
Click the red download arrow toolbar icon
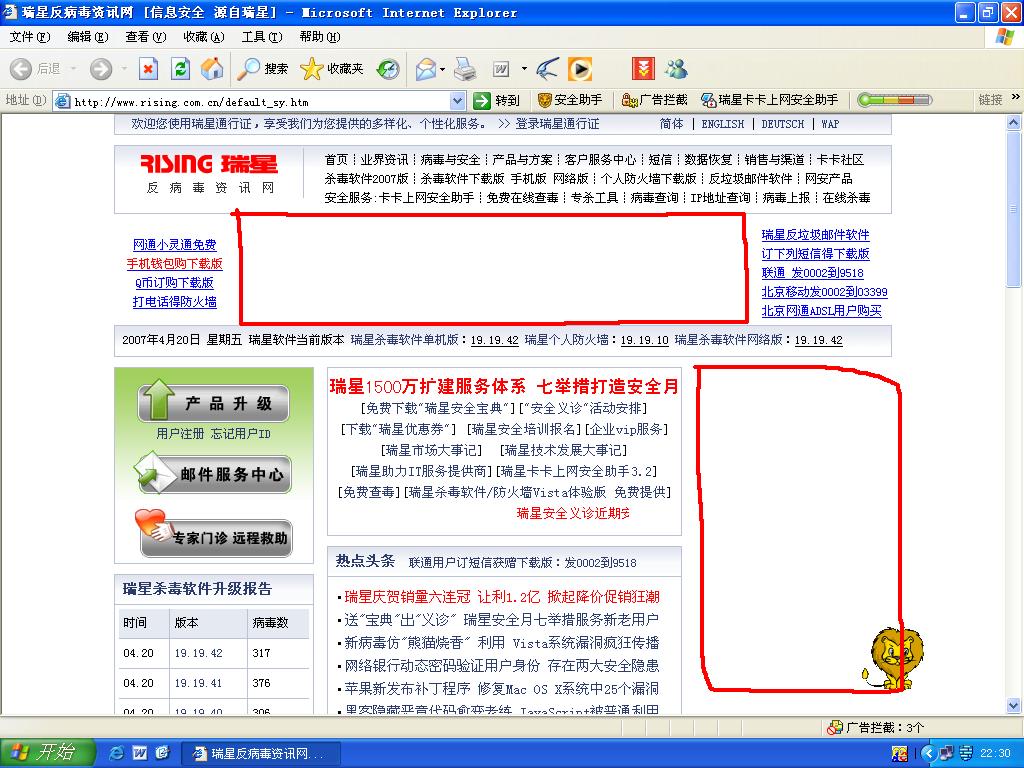(x=643, y=69)
